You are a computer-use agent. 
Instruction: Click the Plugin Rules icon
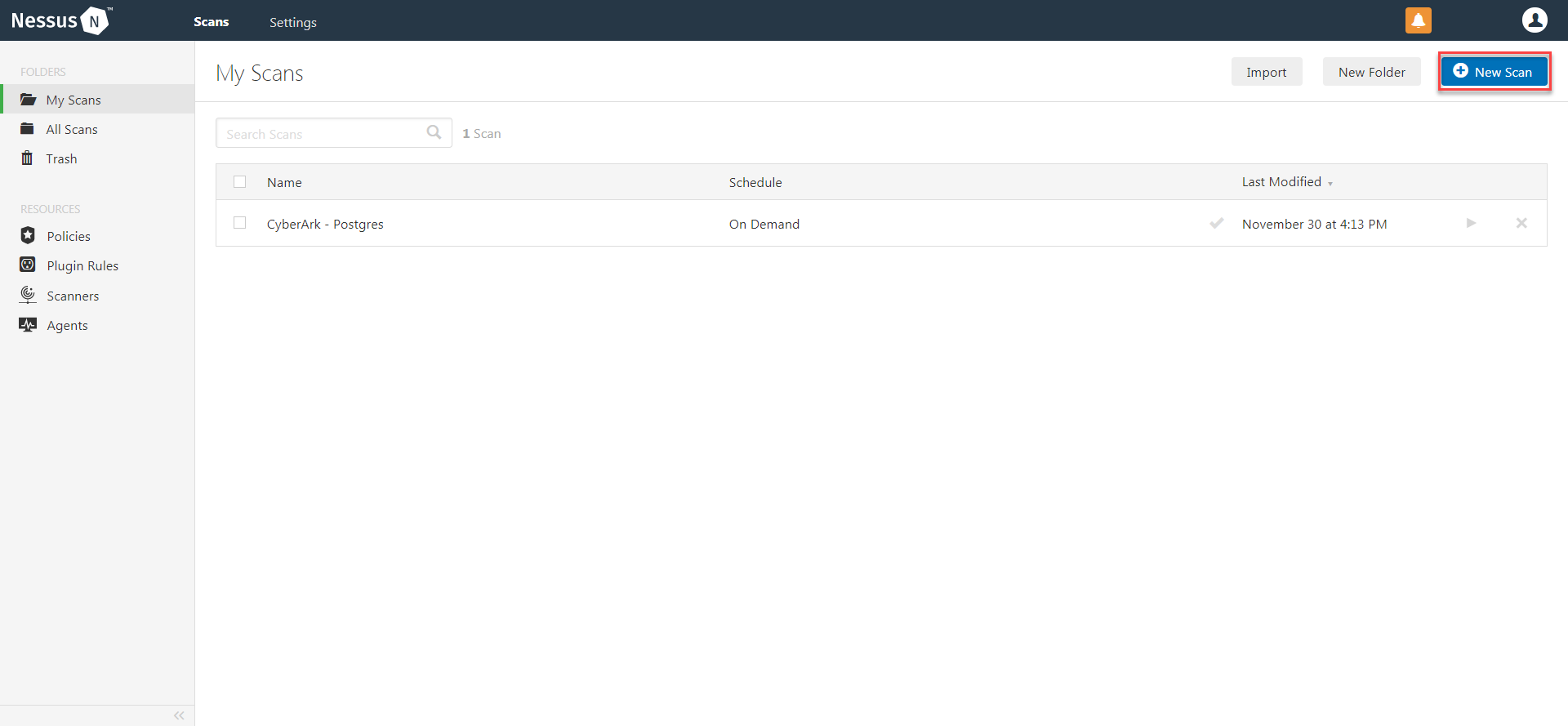pos(28,265)
